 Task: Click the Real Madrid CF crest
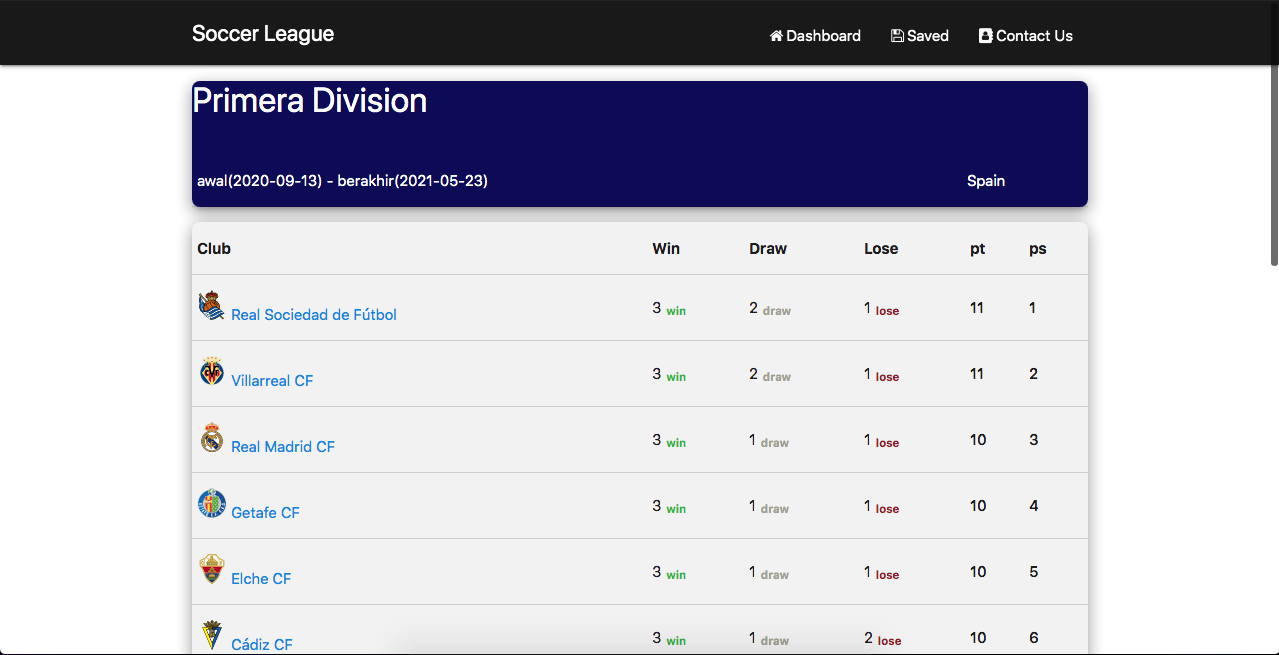pyautogui.click(x=211, y=437)
